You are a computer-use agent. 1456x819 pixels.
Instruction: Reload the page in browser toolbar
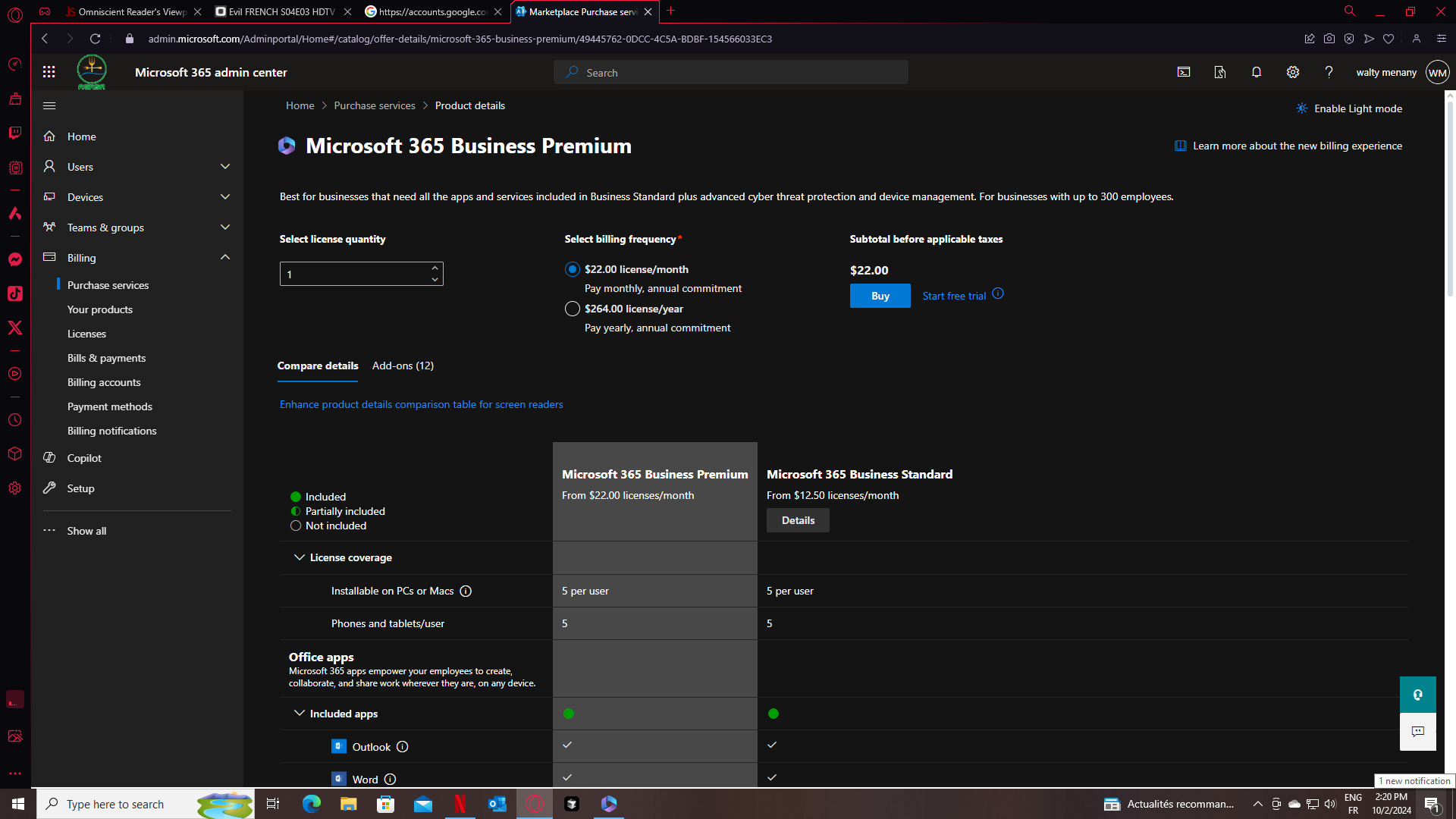(x=95, y=39)
